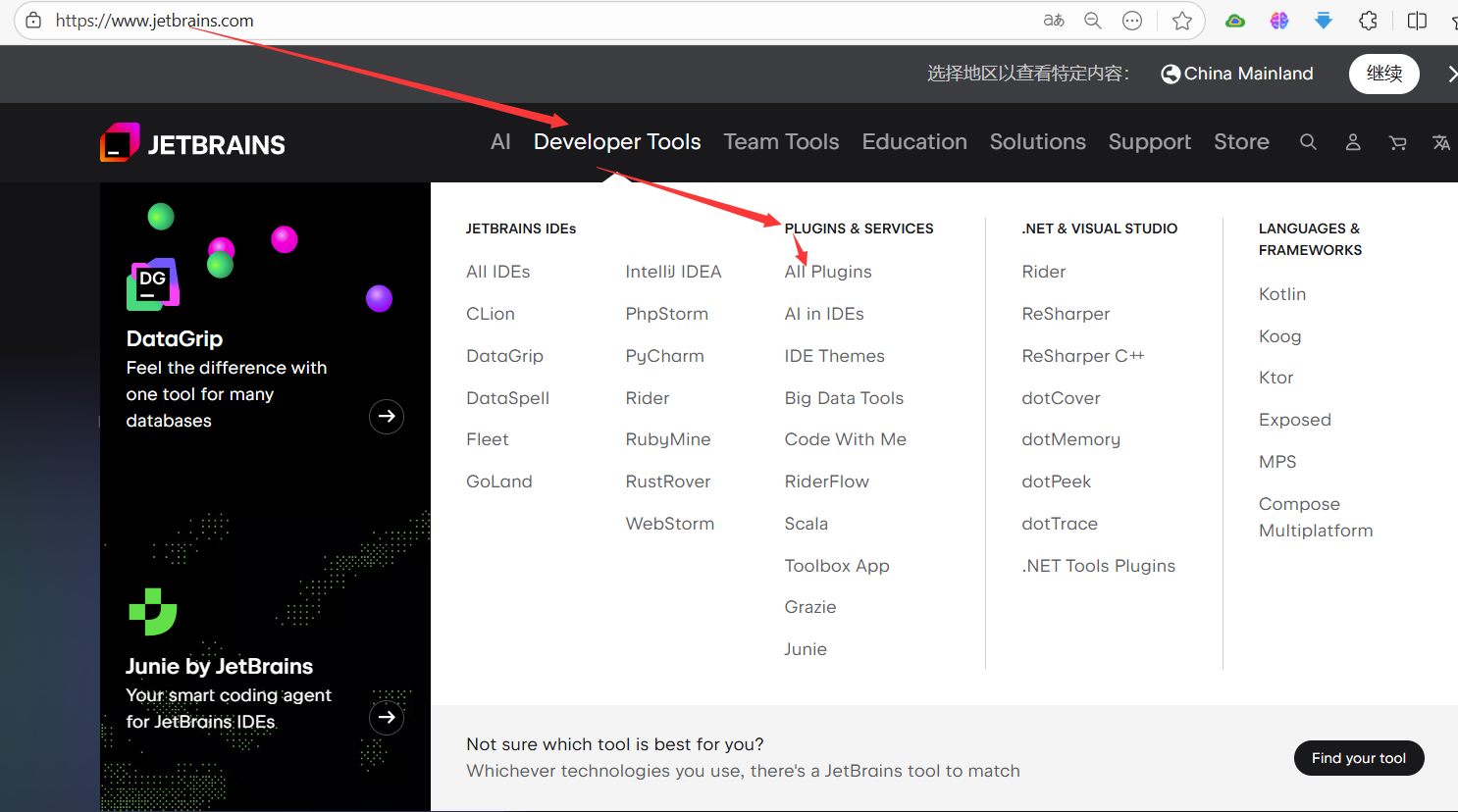Viewport: 1458px width, 812px height.
Task: Open the Compose Multiplatform link
Action: (1316, 517)
